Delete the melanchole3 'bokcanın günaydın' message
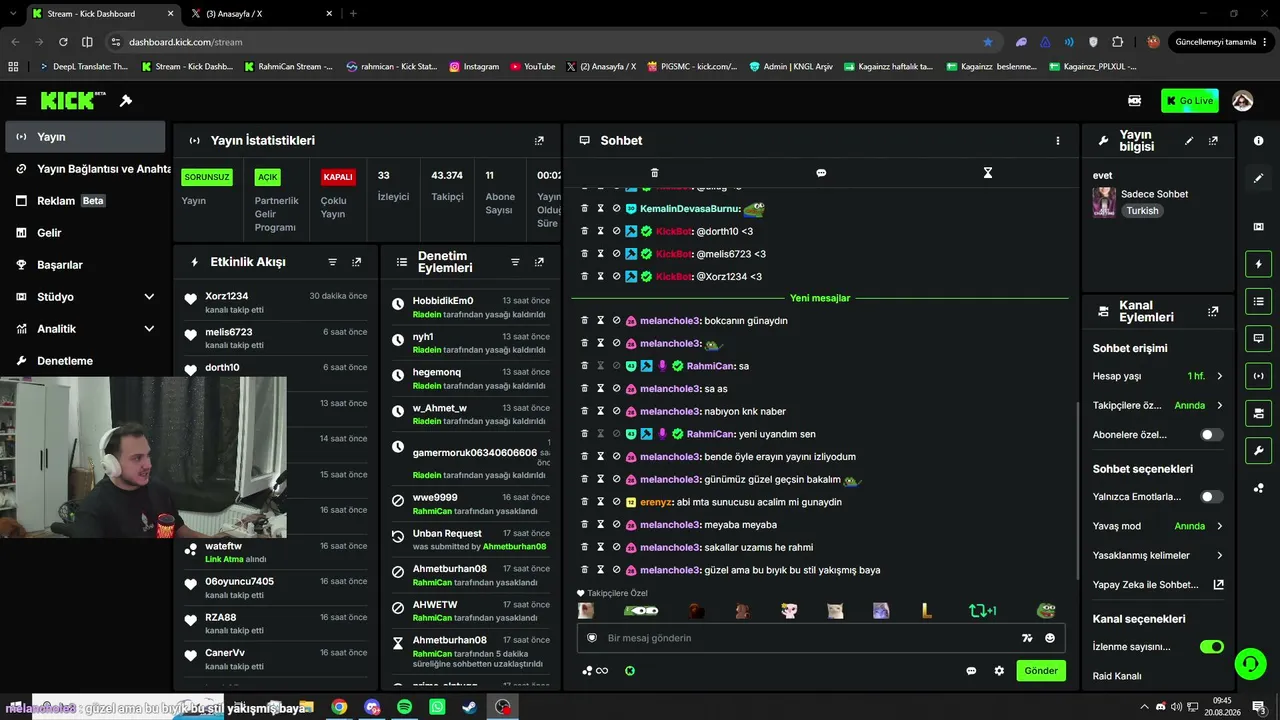The image size is (1280, 720). point(585,321)
